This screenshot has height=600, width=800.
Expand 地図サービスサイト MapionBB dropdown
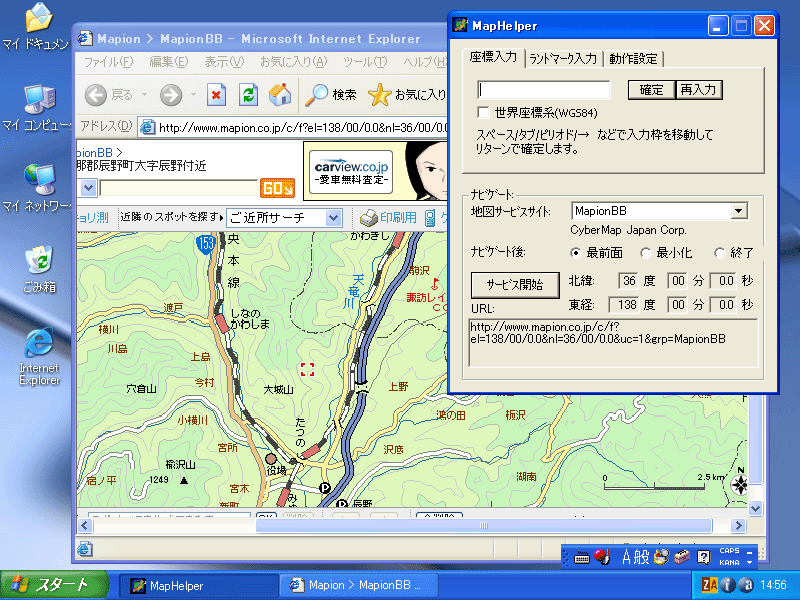point(738,211)
